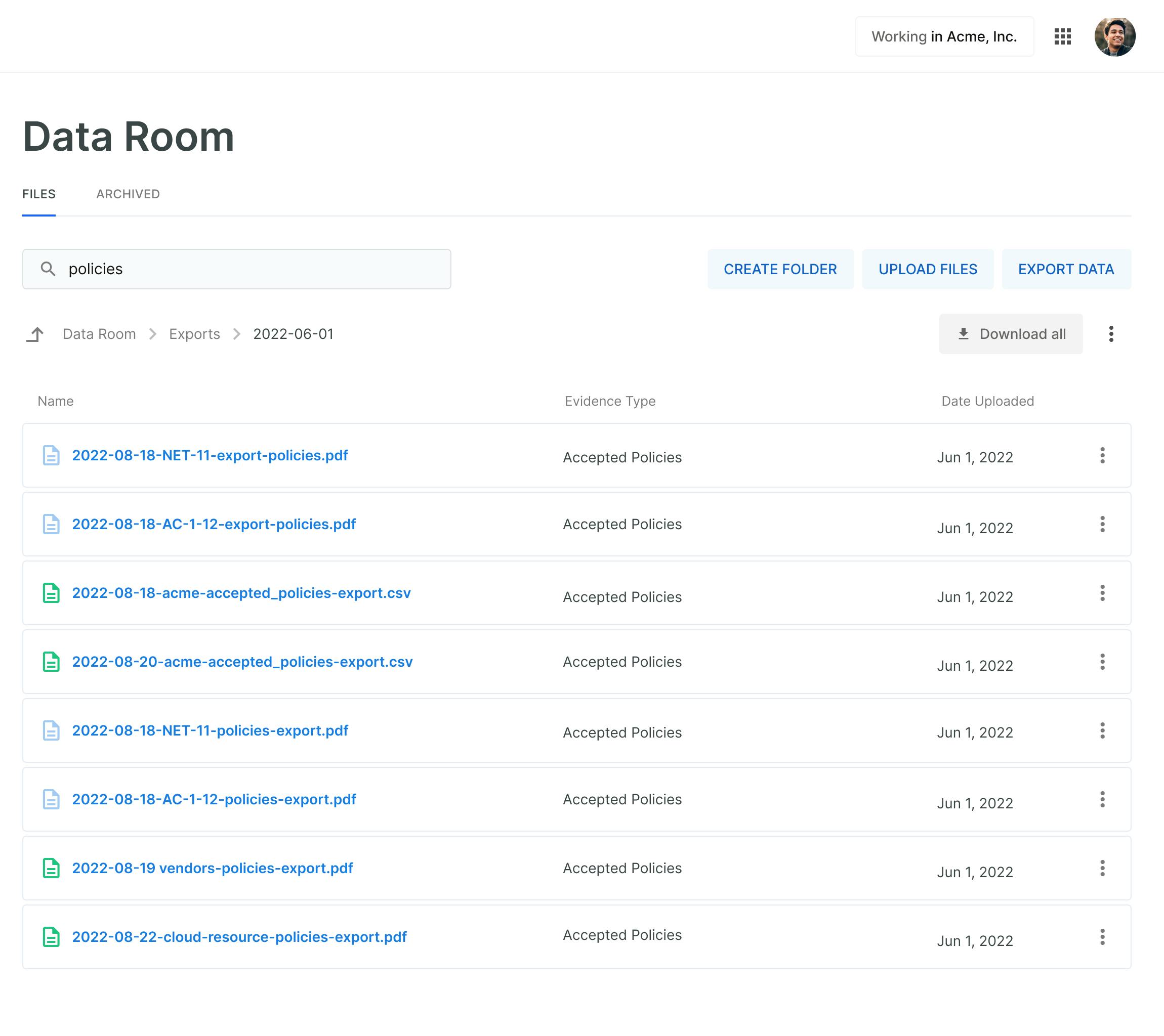Open kebab menu for cloud-resource-policies-export.pdf
The height and width of the screenshot is (1036, 1164).
coord(1102,937)
